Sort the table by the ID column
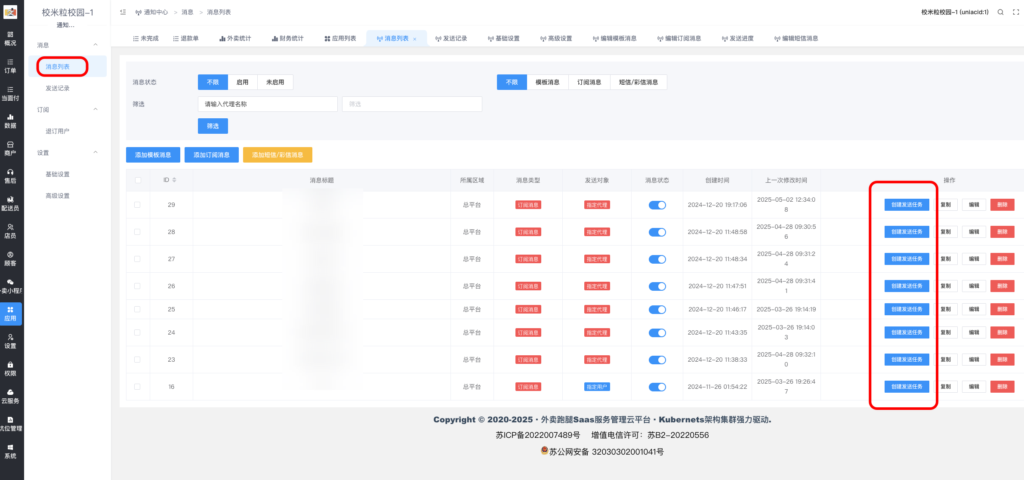1024x480 pixels. (x=174, y=180)
